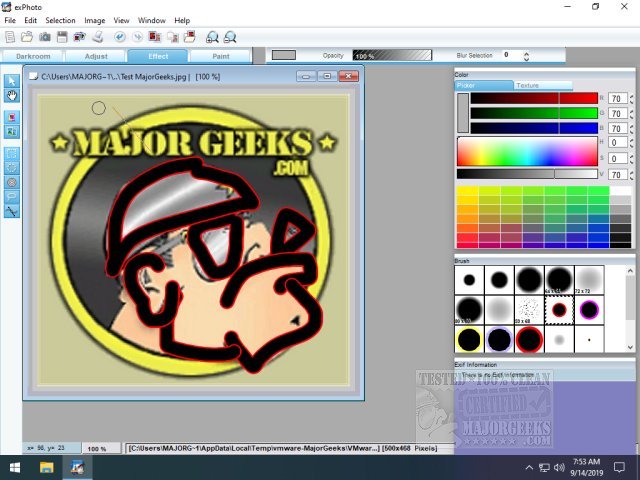Click the H value input field
The image size is (640, 480).
click(x=617, y=142)
